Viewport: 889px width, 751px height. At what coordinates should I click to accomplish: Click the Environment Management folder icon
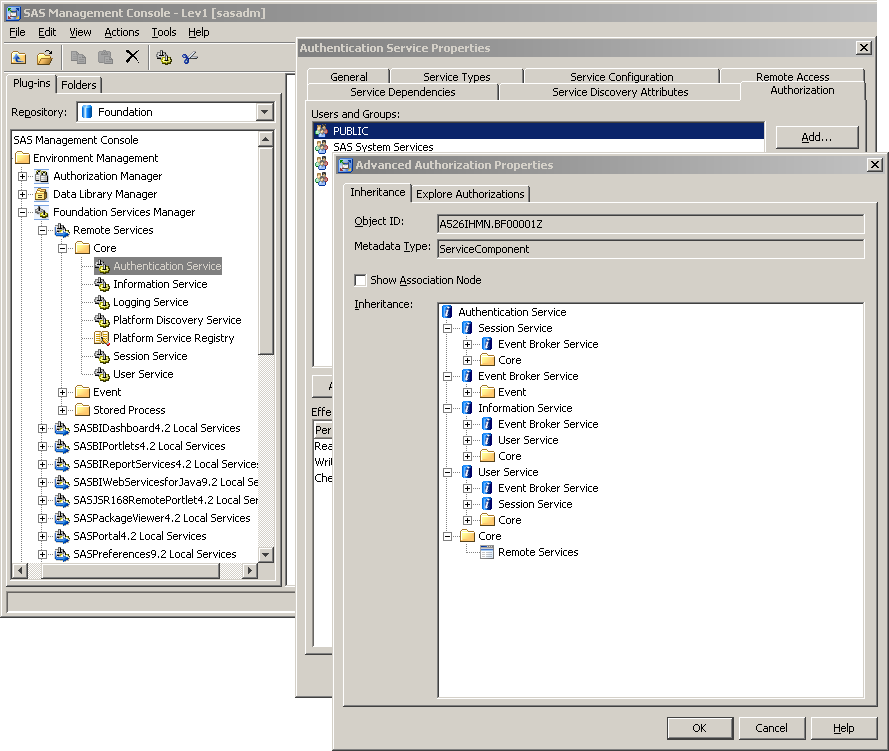[23, 158]
